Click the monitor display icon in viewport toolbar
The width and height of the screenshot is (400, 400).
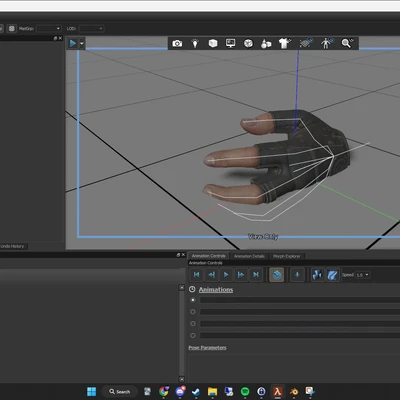(x=230, y=43)
